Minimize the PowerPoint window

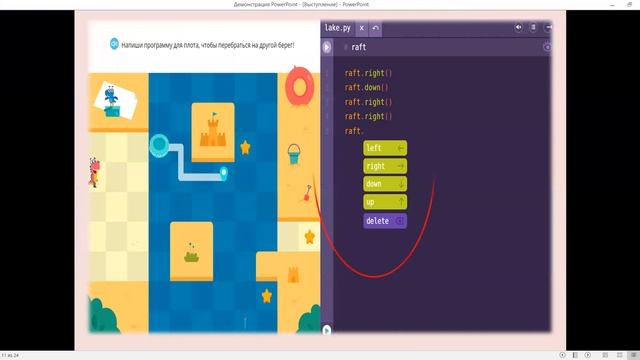(x=612, y=4)
